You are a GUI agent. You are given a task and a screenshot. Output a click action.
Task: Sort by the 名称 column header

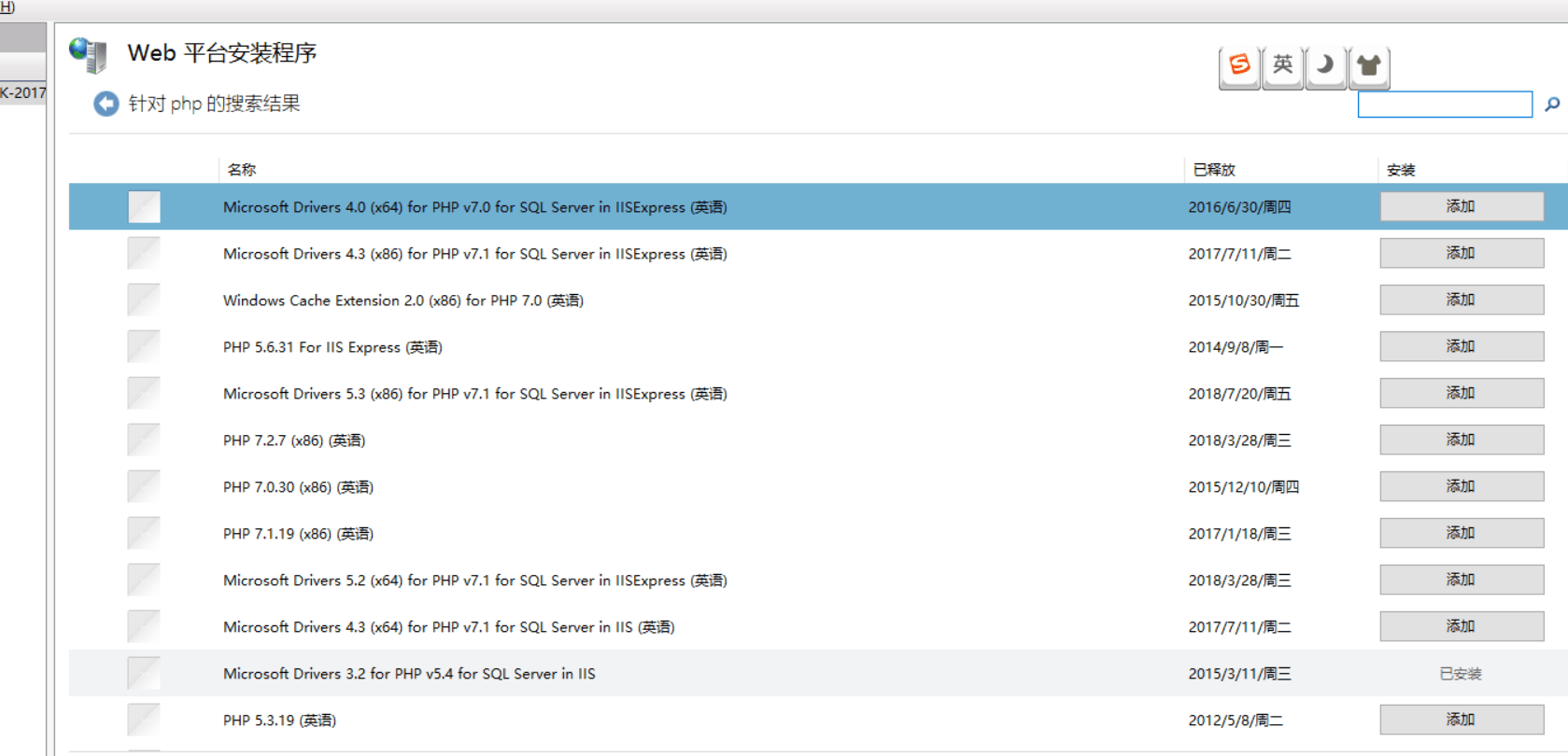pyautogui.click(x=242, y=170)
